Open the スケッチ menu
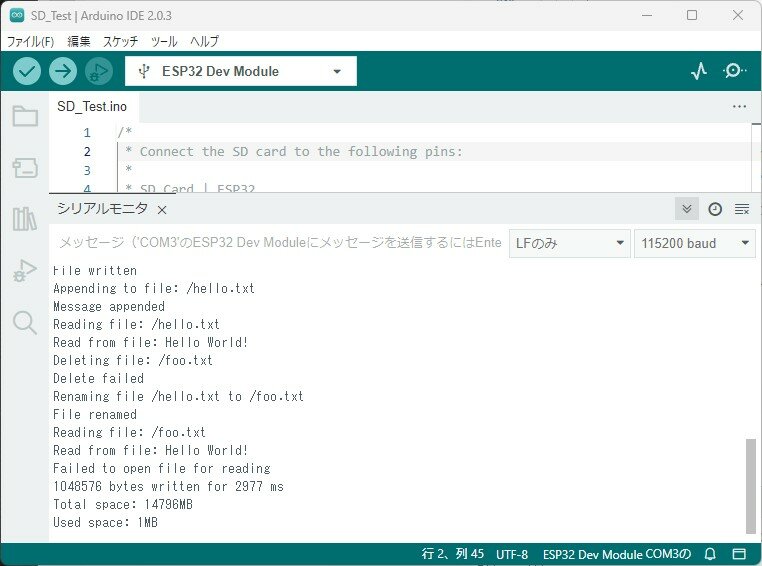Viewport: 762px width, 566px height. click(120, 41)
